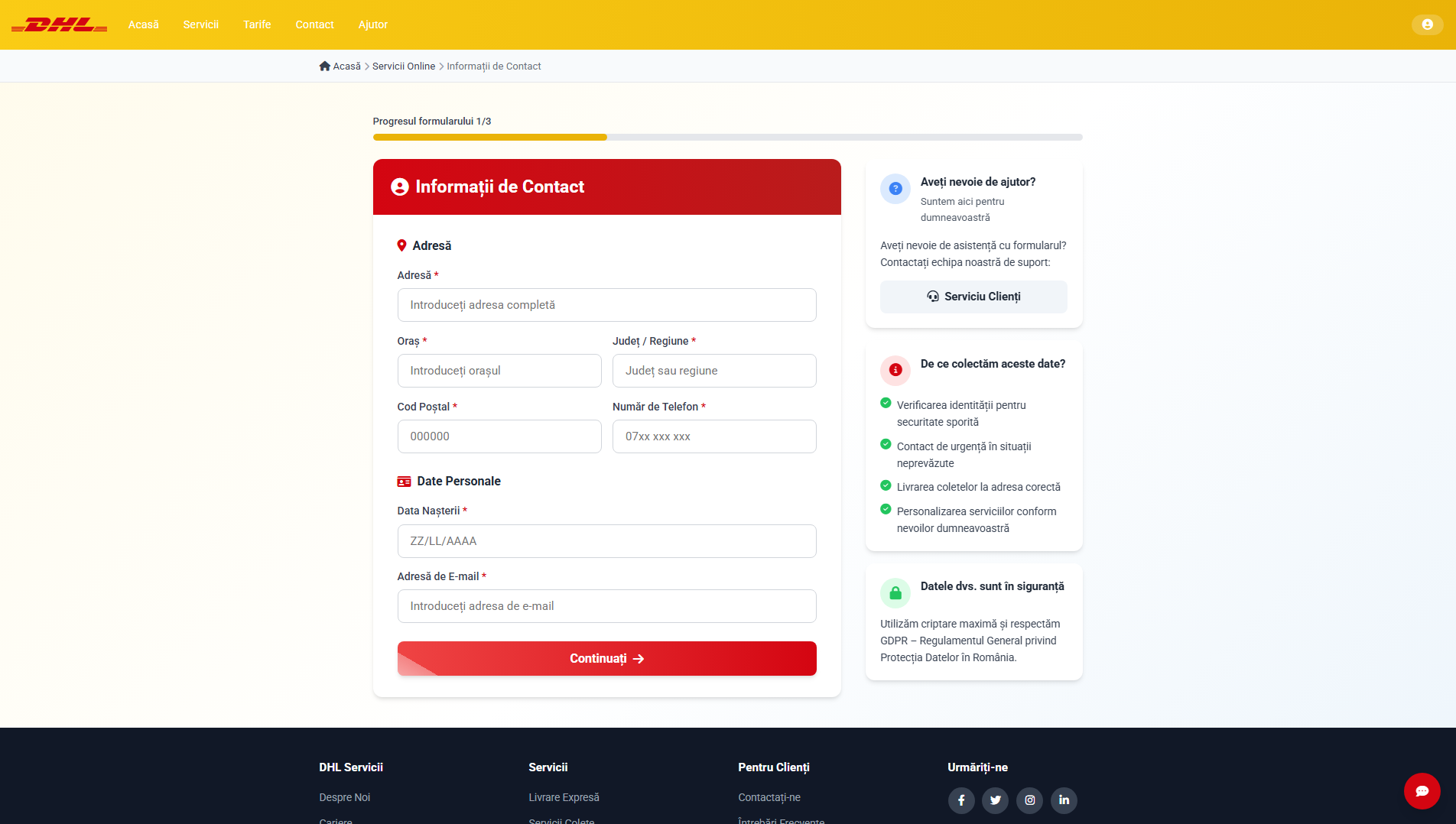The image size is (1456, 824).
Task: Click the home icon in breadcrumb
Action: pos(324,67)
